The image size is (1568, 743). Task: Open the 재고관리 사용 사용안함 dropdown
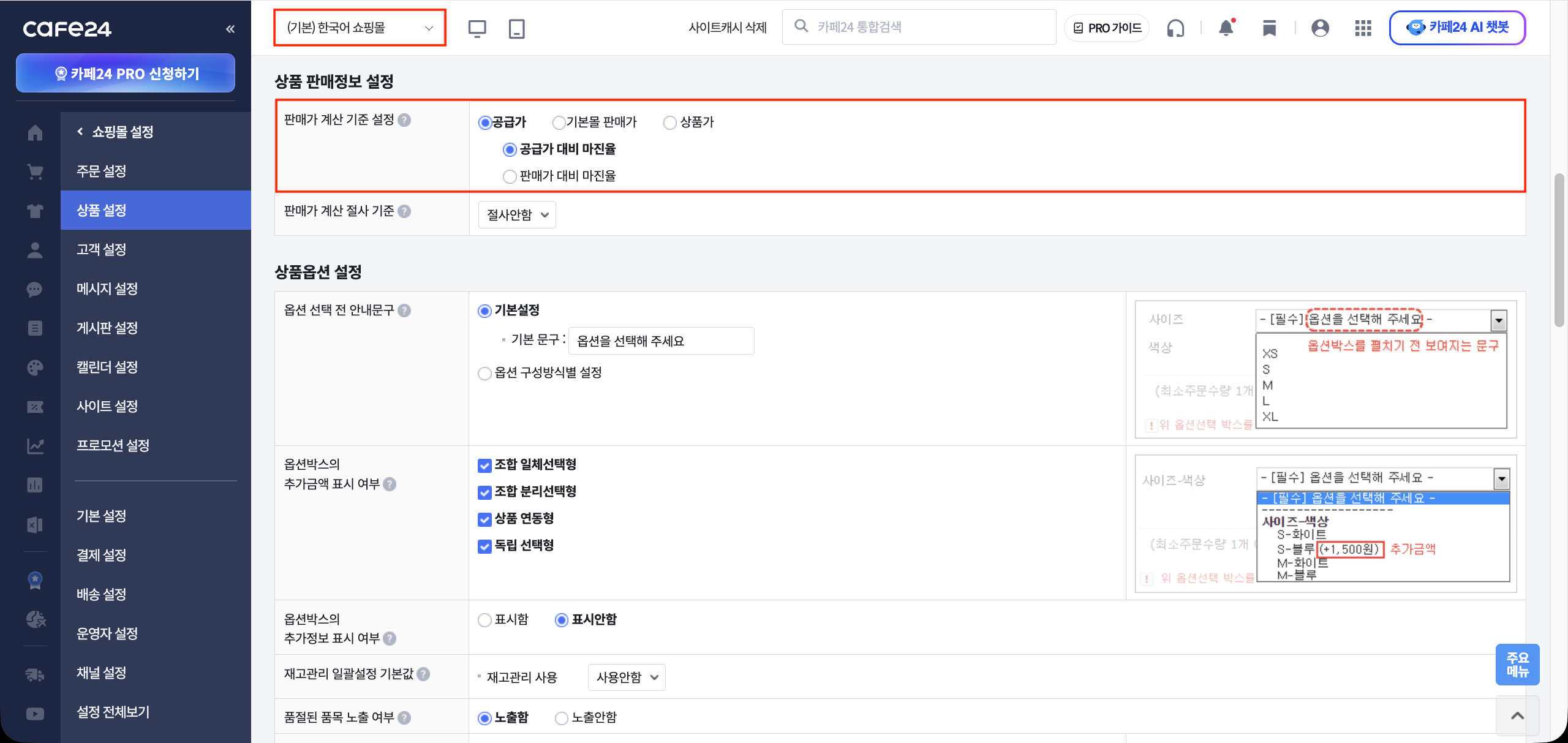coord(627,677)
